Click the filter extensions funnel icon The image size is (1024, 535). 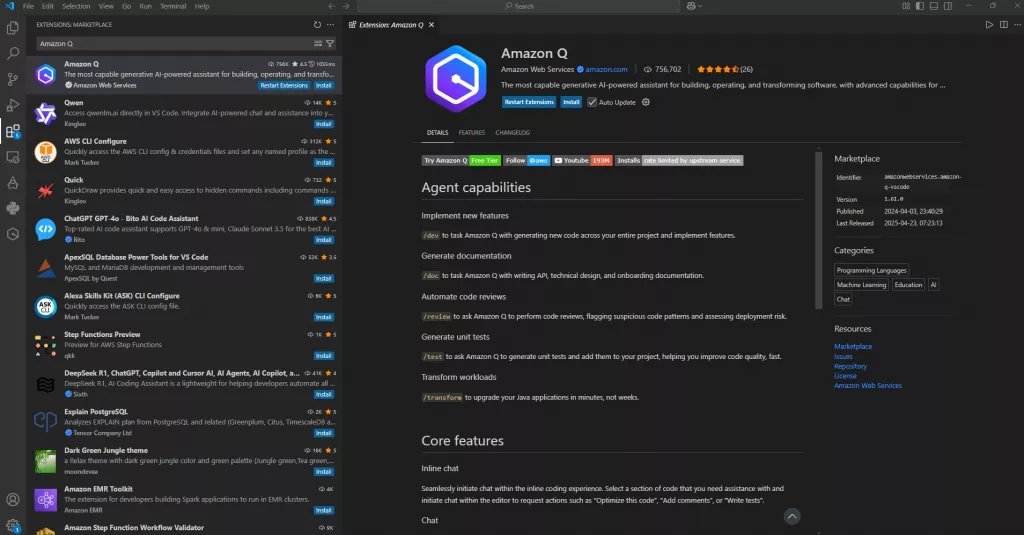(x=330, y=44)
